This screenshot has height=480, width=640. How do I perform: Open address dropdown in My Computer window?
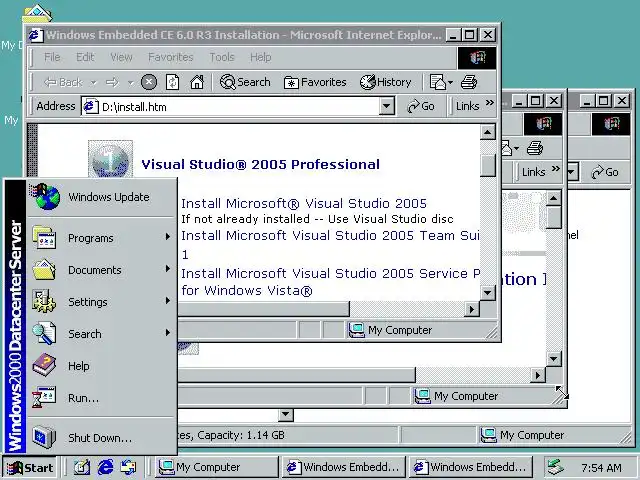pos(572,172)
